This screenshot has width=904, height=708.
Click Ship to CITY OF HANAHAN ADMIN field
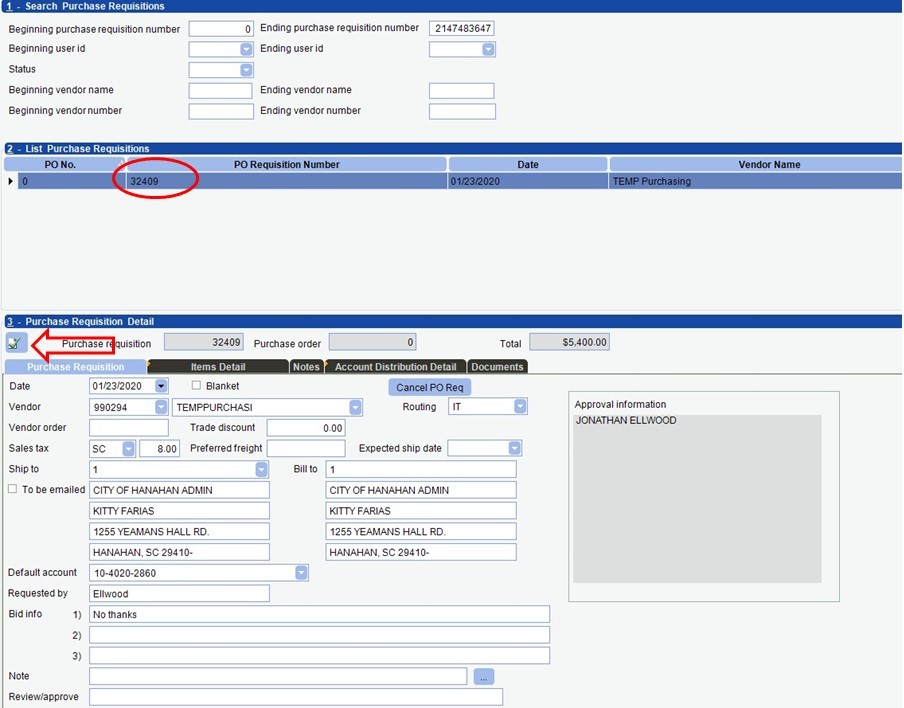179,490
